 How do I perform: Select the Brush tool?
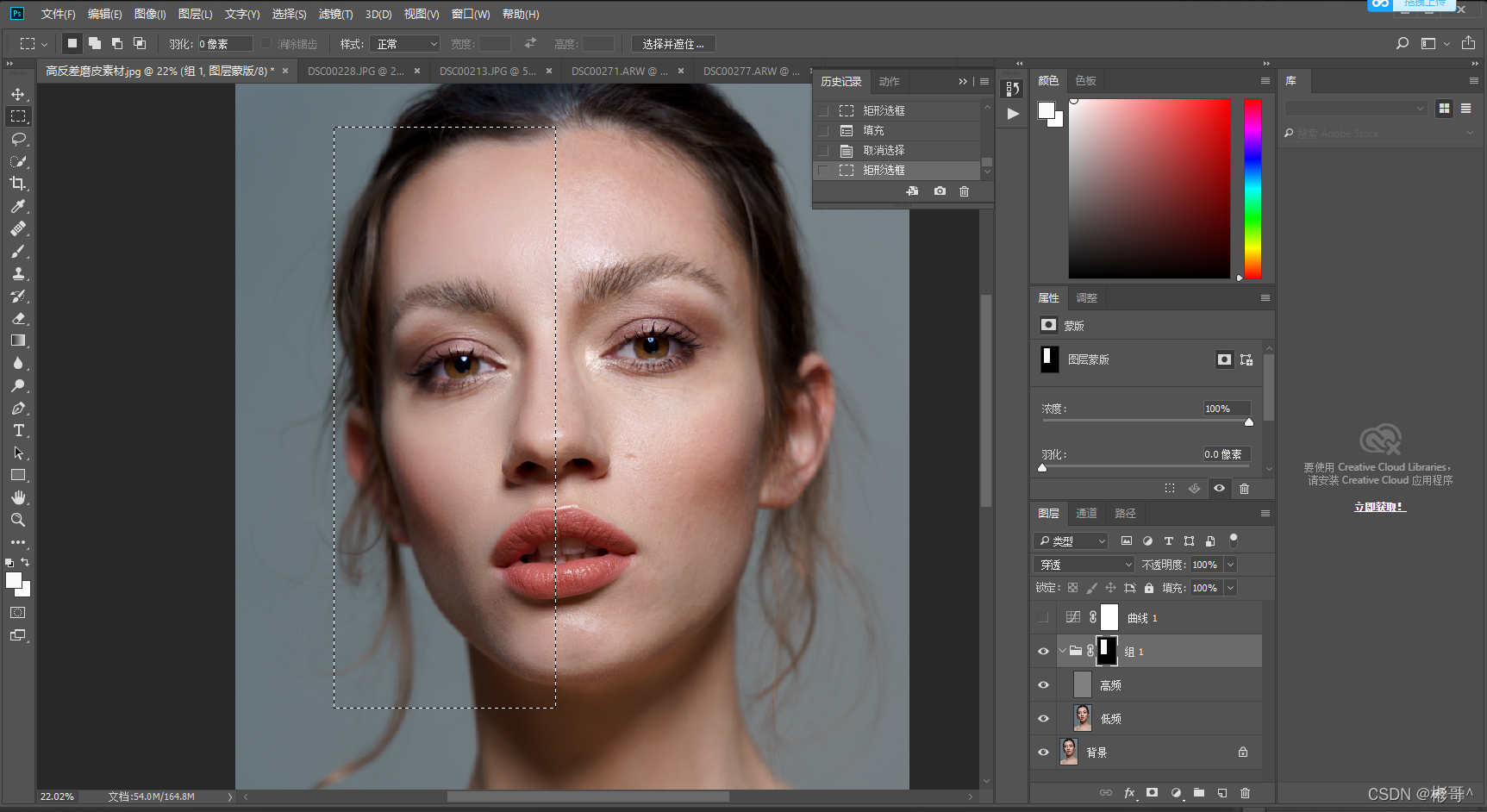[18, 251]
